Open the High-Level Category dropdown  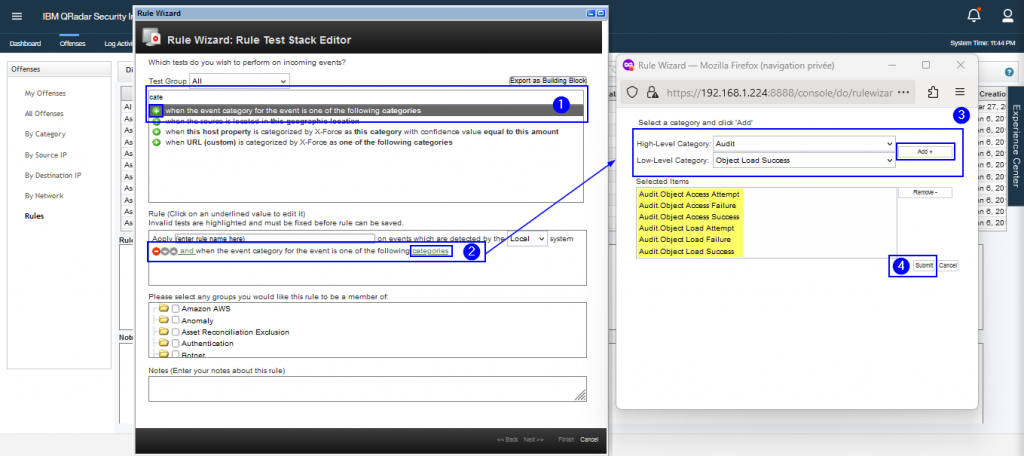[804, 143]
